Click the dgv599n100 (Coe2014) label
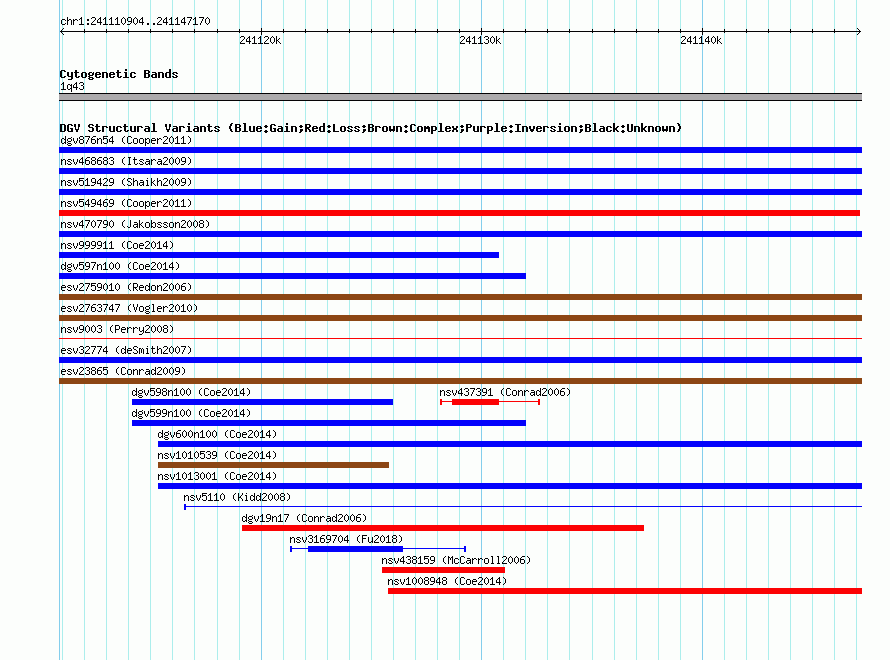Viewport: 890px width, 660px height. pyautogui.click(x=191, y=413)
